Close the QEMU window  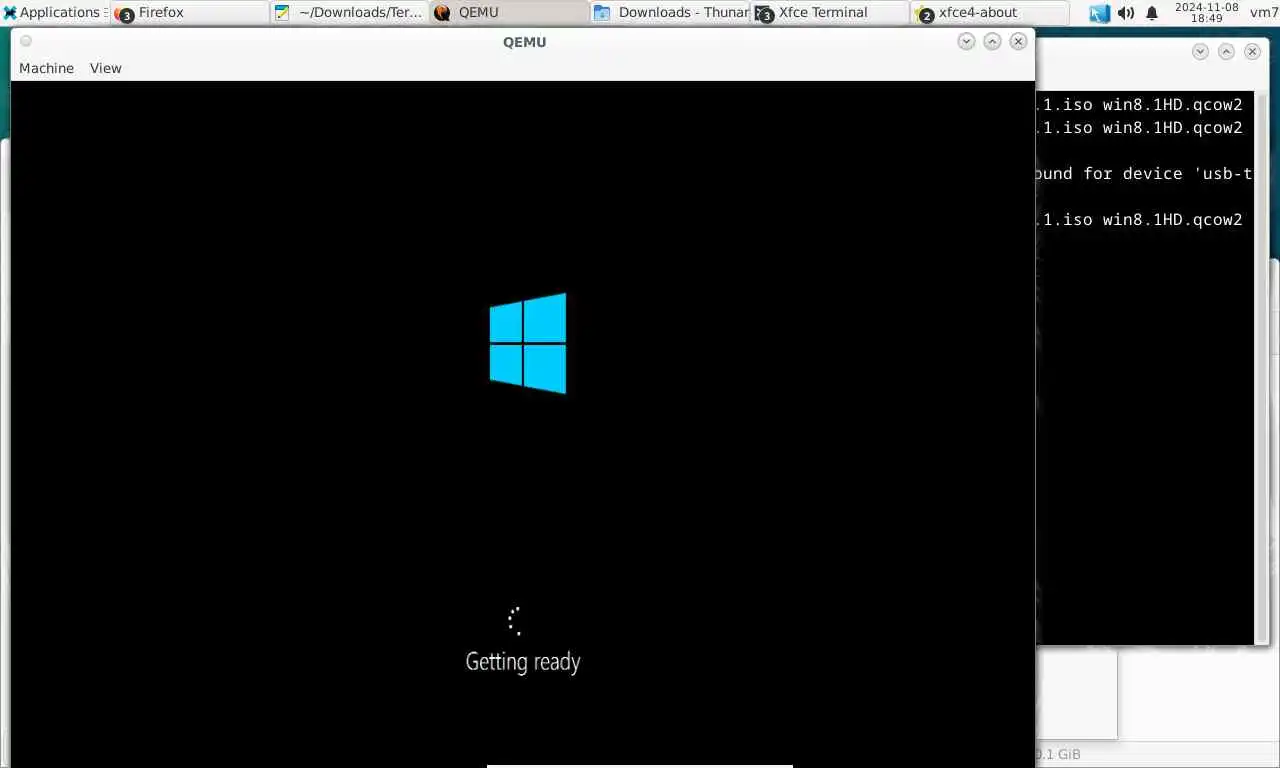(x=1018, y=41)
